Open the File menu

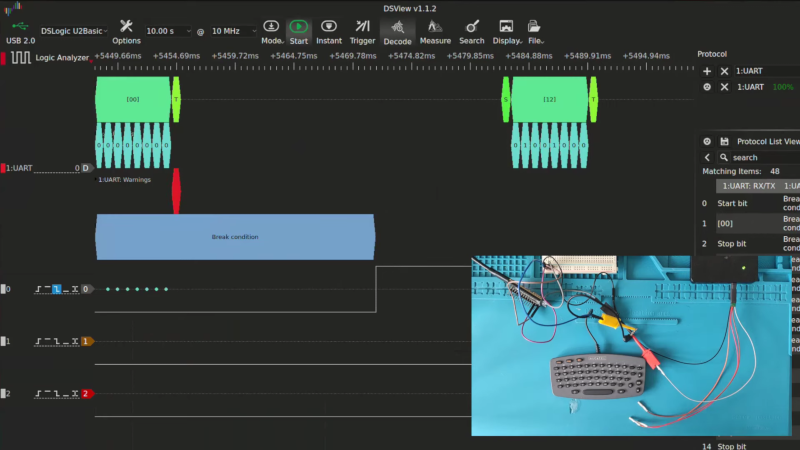tap(535, 31)
